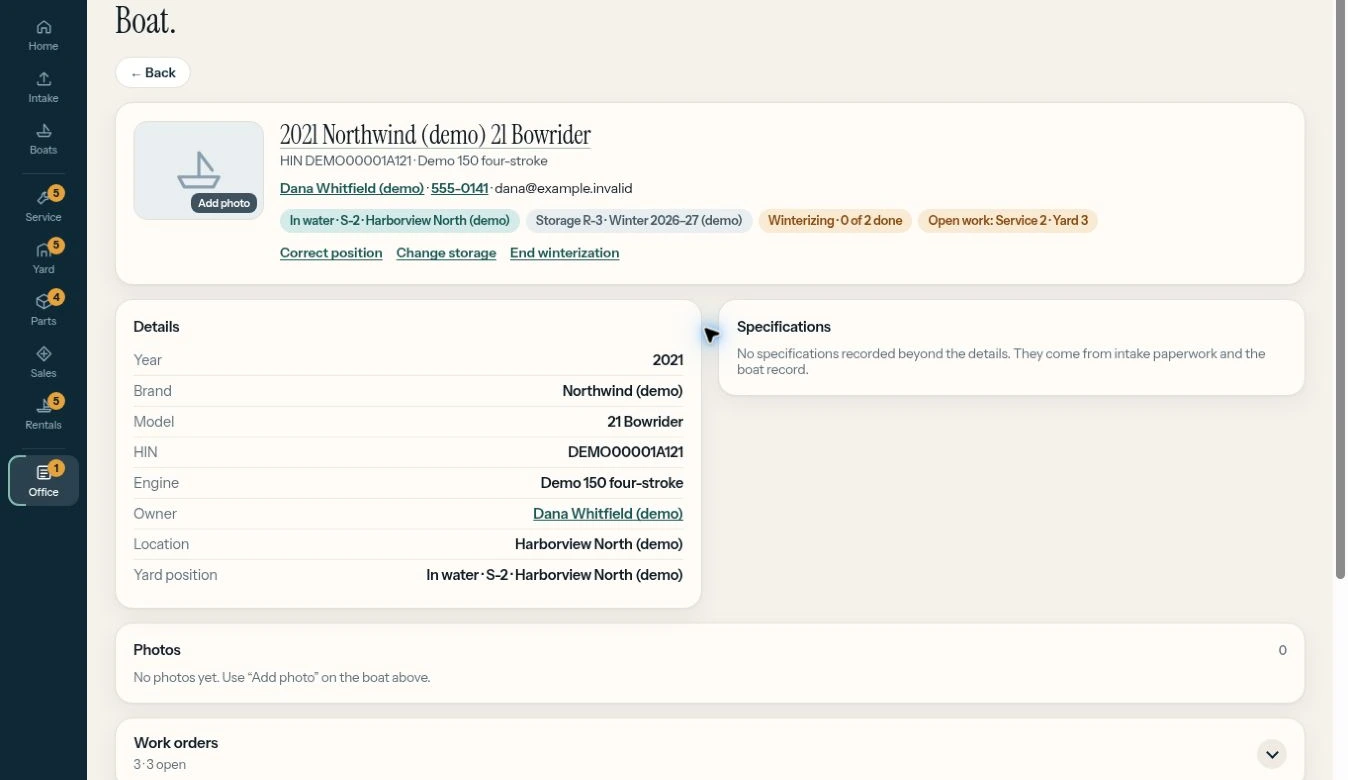Click the Work orders heading

tap(176, 743)
